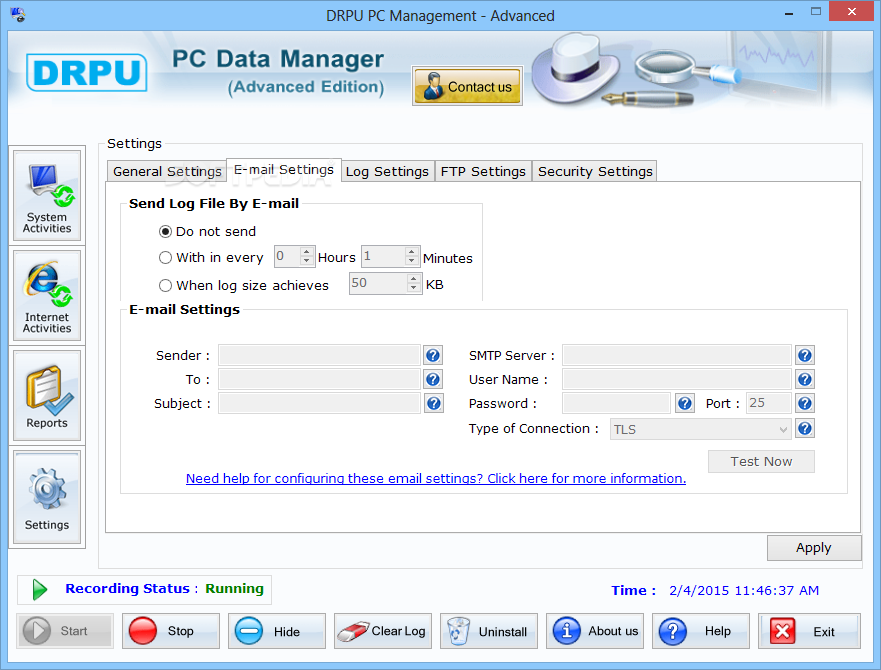
Task: Click the Uninstall button
Action: (489, 631)
